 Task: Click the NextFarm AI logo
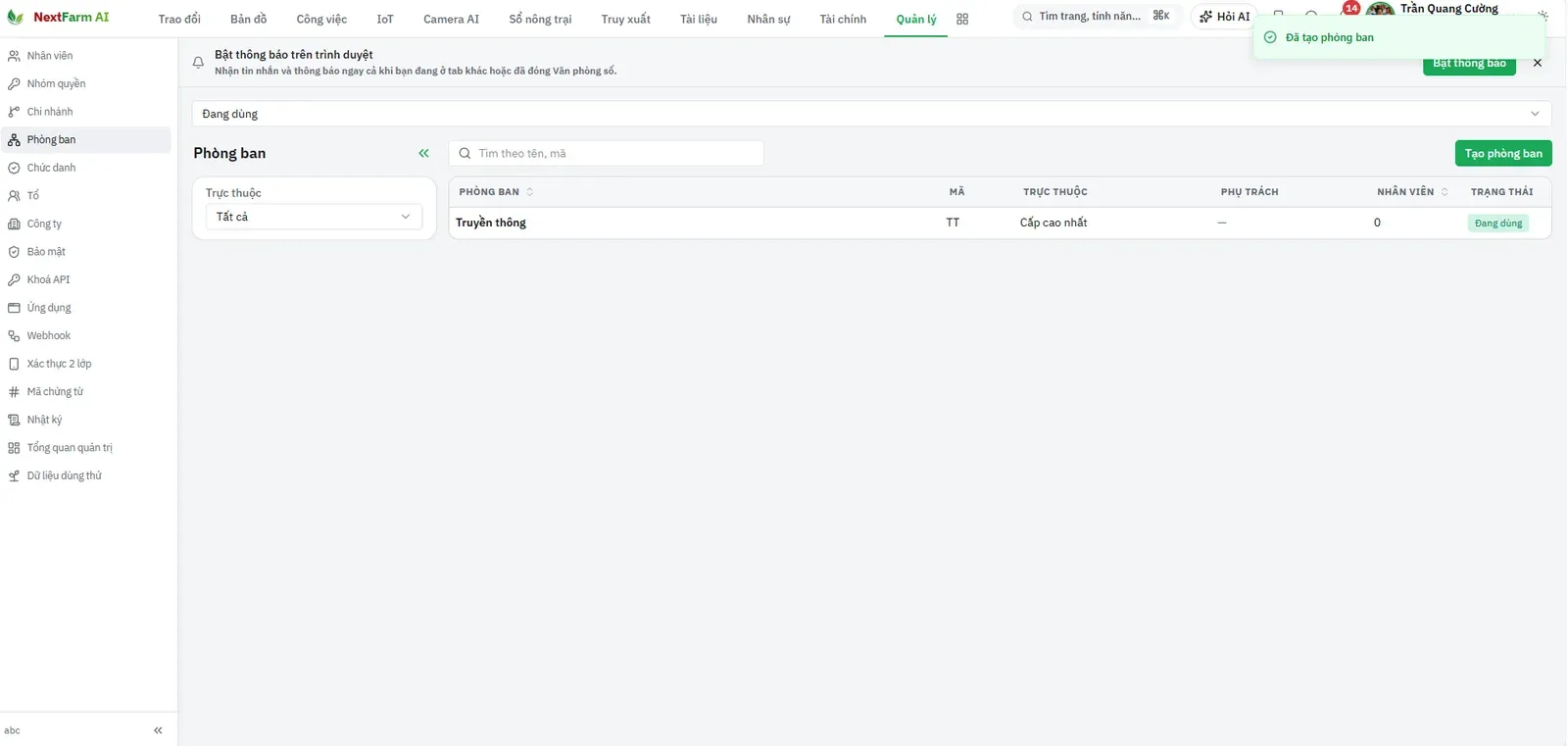coord(58,18)
